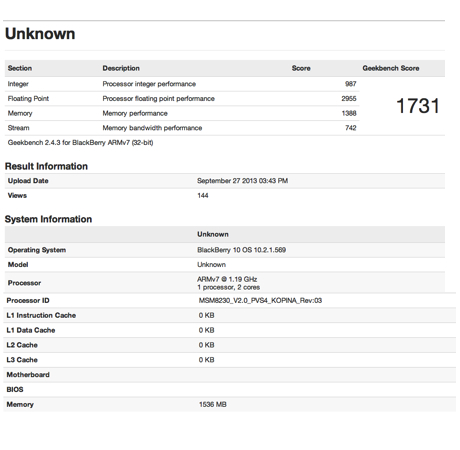Image resolution: width=460 pixels, height=450 pixels.
Task: Select the 'Operating System' label
Action: (37, 250)
